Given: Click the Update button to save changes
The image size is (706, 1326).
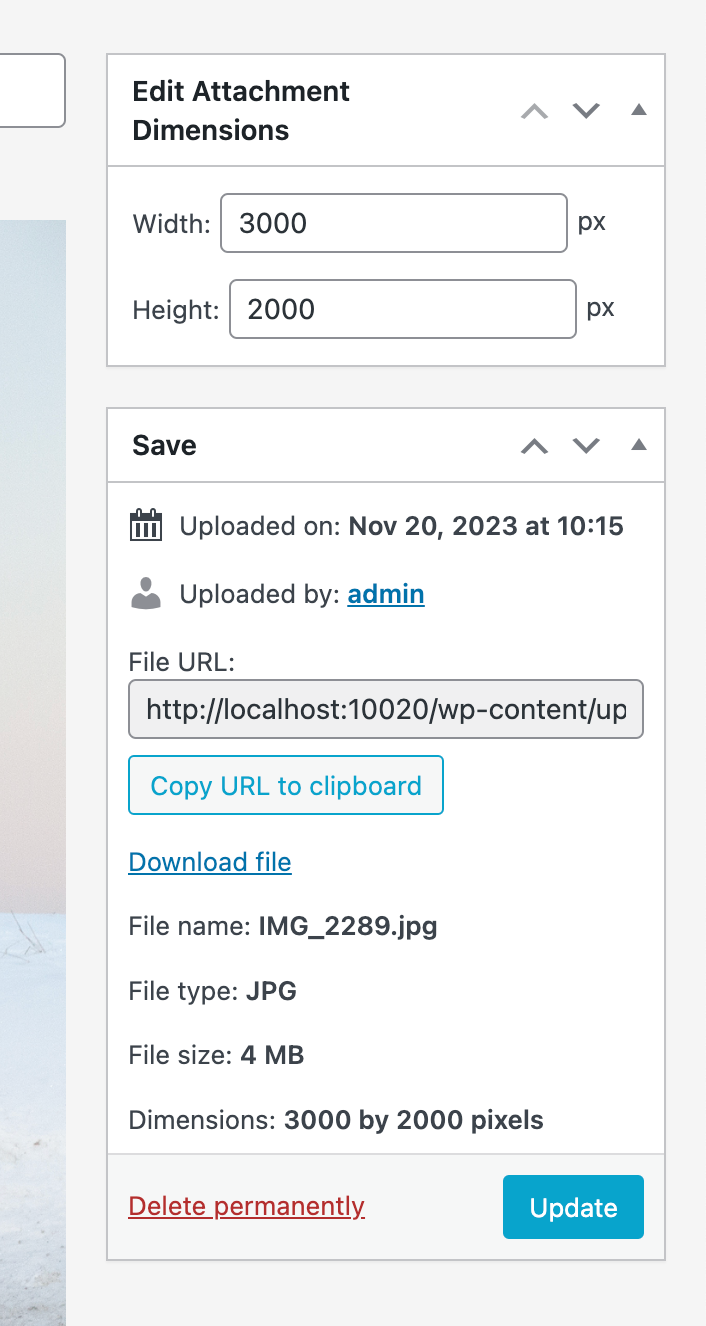Looking at the screenshot, I should tap(573, 1207).
